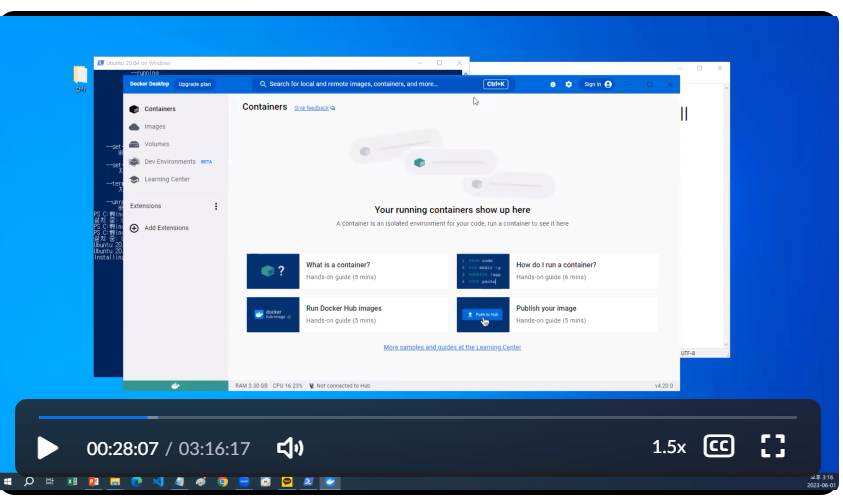Open the Windows Start menu
843x496 pixels.
[x=8, y=483]
